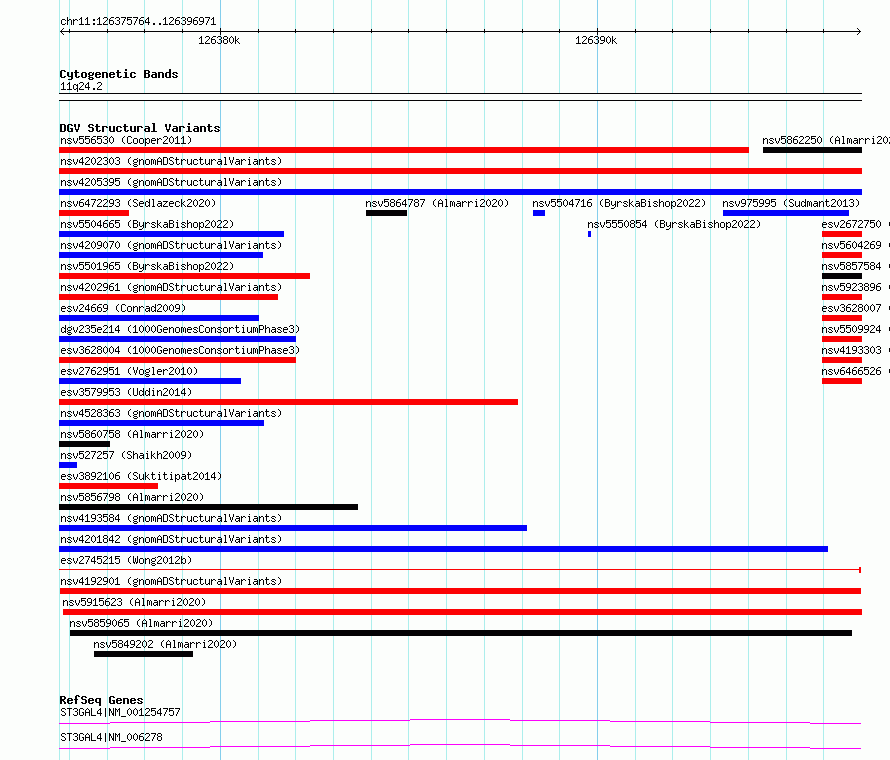Open nsv5857584 variant label
The image size is (890, 760).
click(851, 266)
